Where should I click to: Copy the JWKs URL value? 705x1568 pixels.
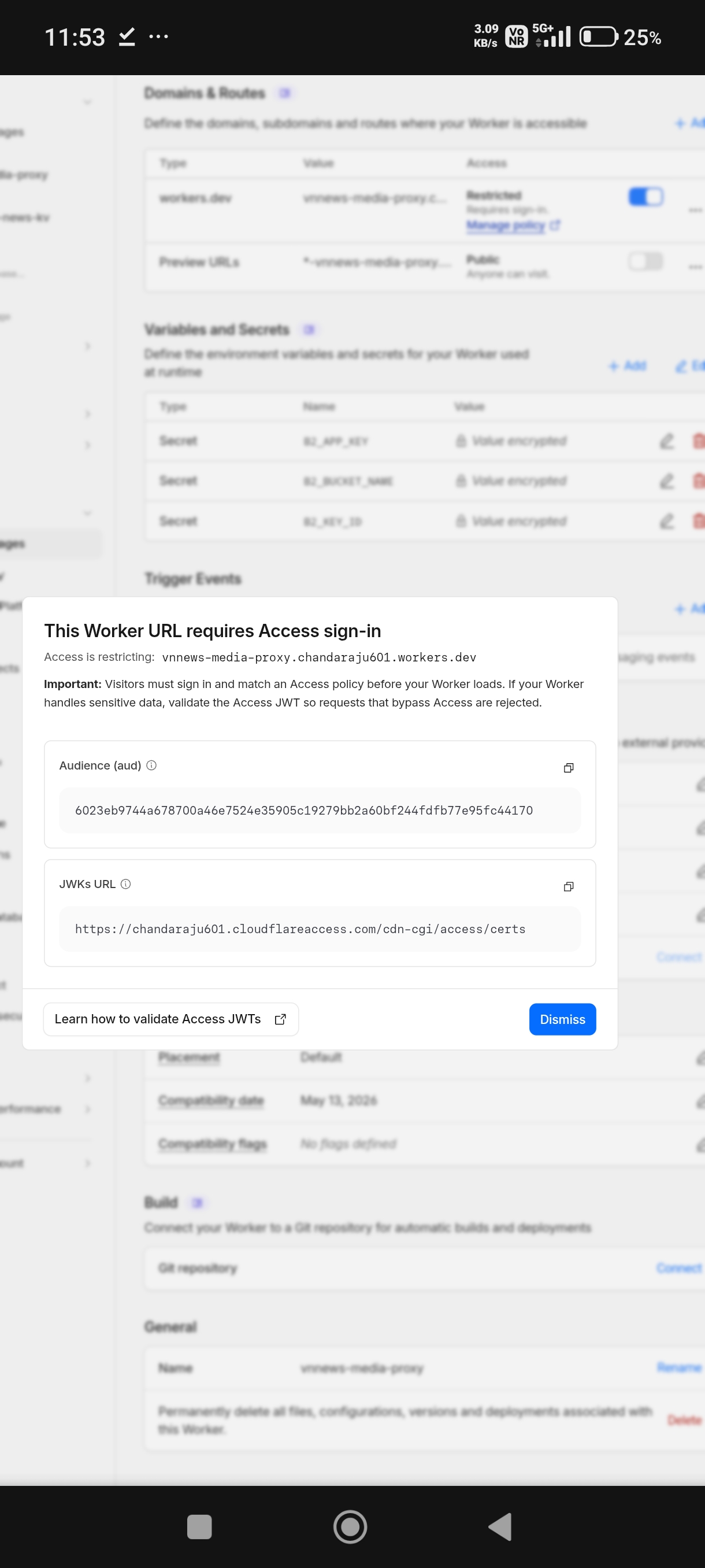pos(568,886)
